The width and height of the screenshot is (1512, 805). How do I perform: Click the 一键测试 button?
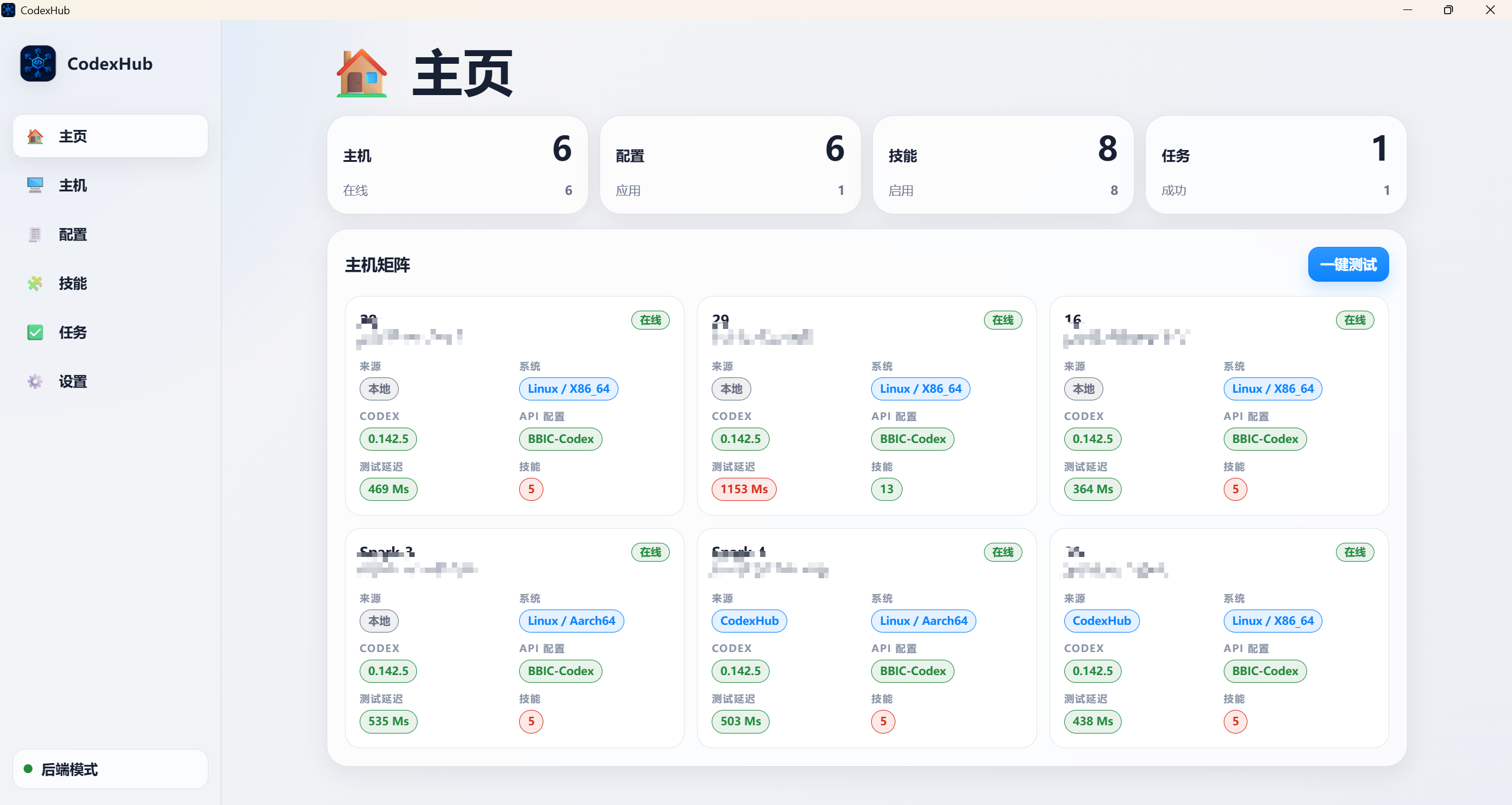pyautogui.click(x=1348, y=265)
